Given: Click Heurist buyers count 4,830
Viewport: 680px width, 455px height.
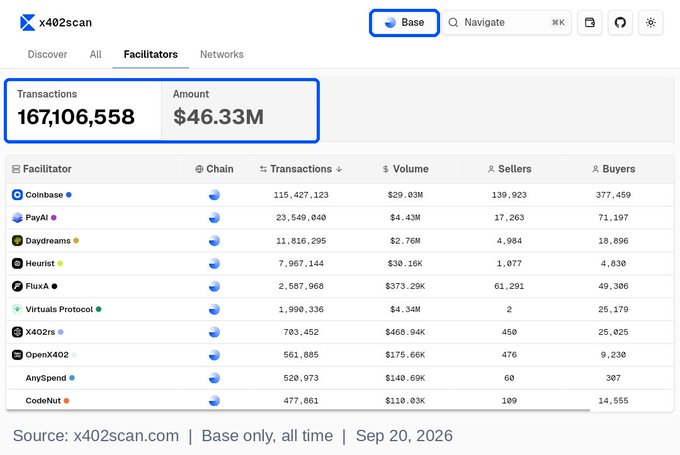Looking at the screenshot, I should [x=613, y=263].
